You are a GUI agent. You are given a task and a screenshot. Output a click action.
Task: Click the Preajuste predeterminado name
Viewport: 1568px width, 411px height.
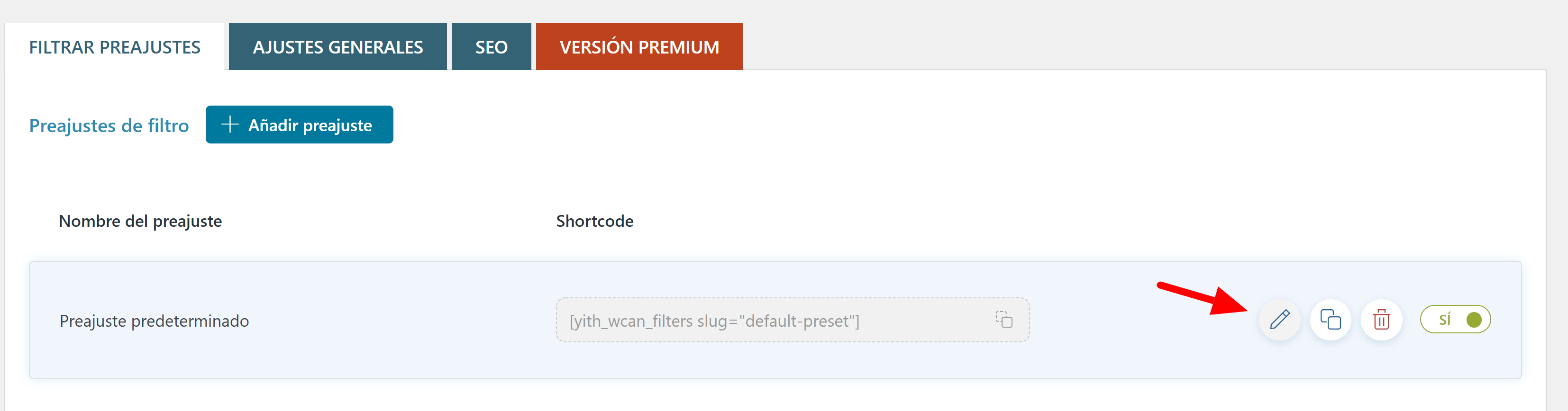[x=154, y=321]
